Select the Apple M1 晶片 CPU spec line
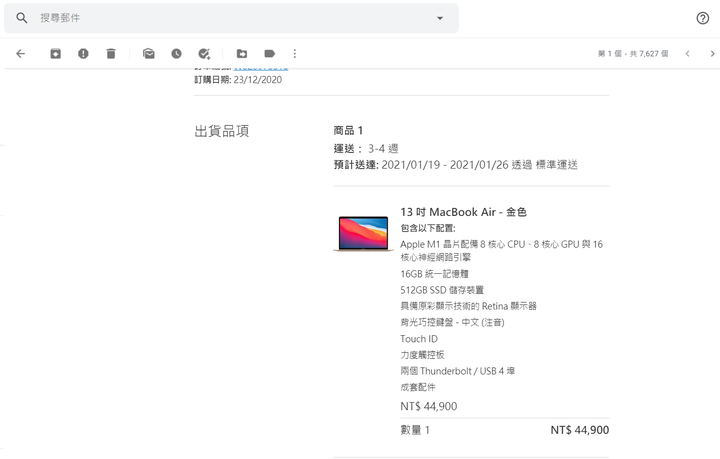The height and width of the screenshot is (459, 720). pos(501,251)
